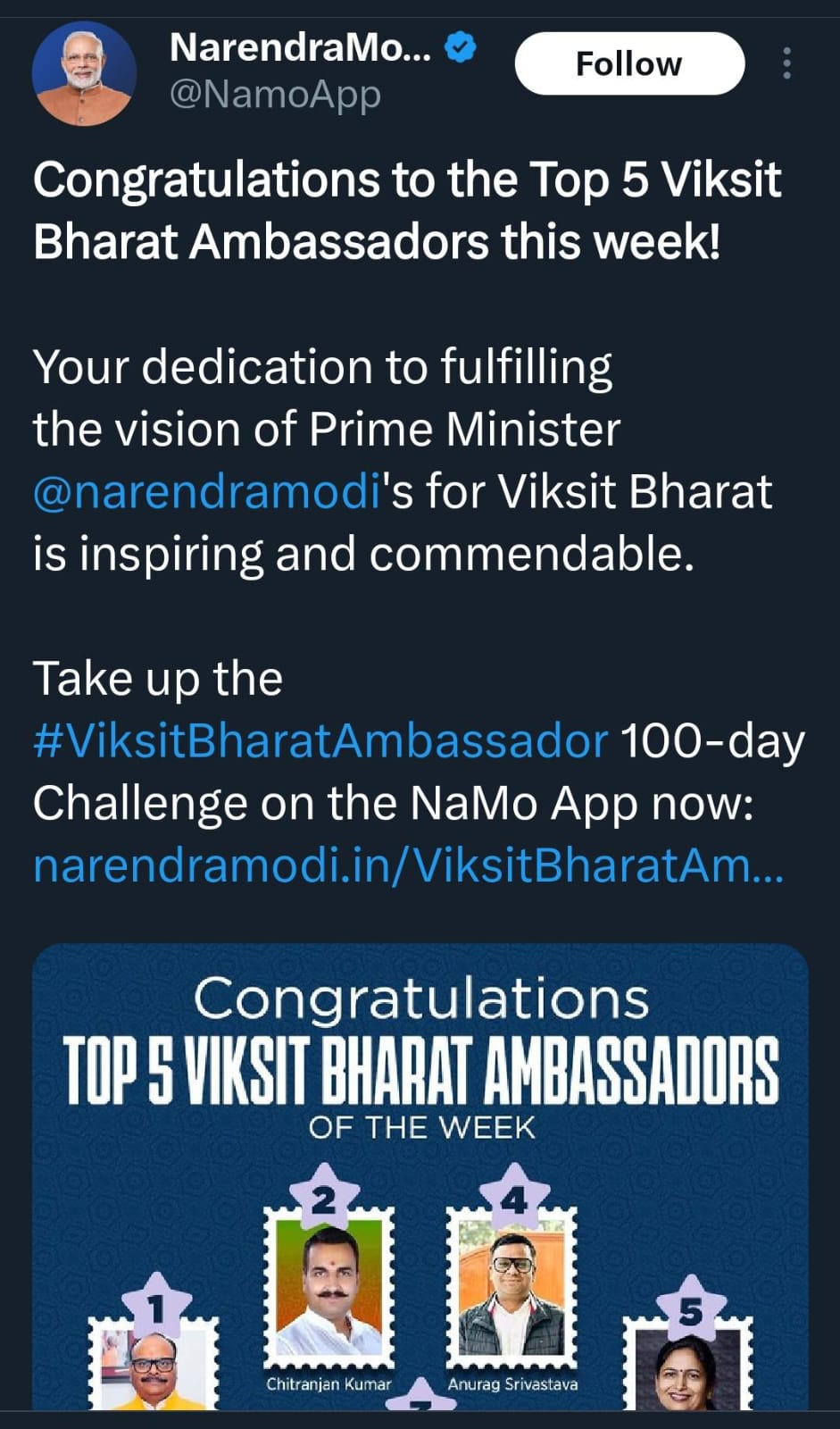Follow the narendramodi.in/ViksitBharatAm... link

pos(408,865)
